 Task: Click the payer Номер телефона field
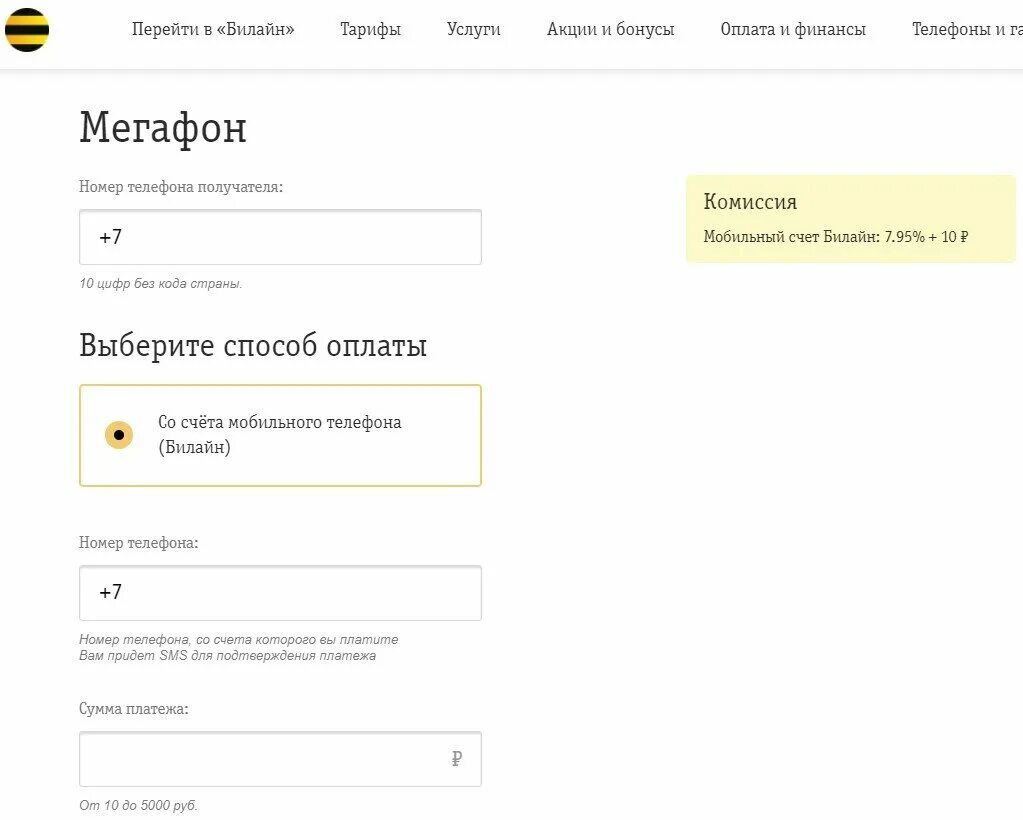[280, 592]
